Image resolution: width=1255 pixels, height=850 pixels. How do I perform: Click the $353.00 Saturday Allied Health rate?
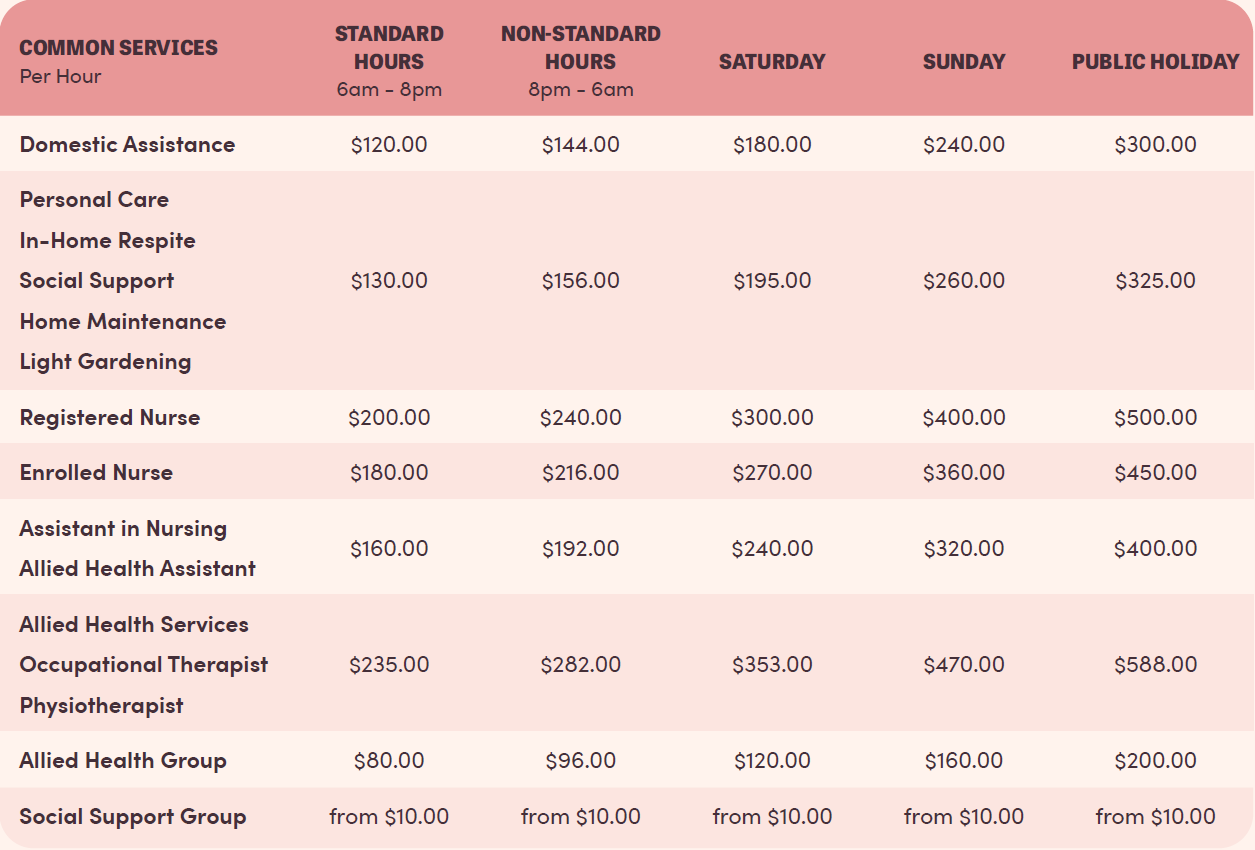coord(772,664)
